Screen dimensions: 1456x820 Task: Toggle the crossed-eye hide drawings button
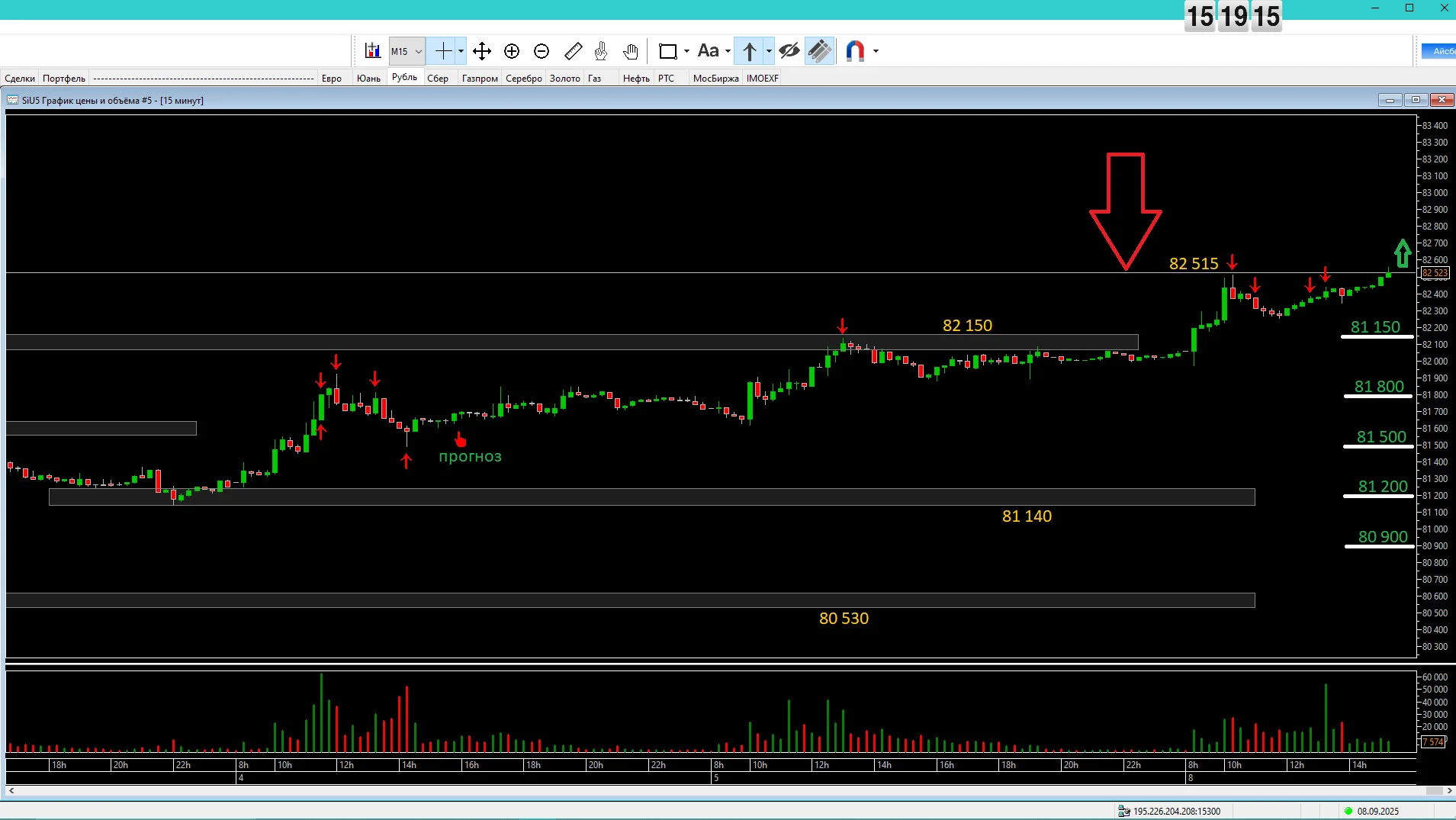789,51
